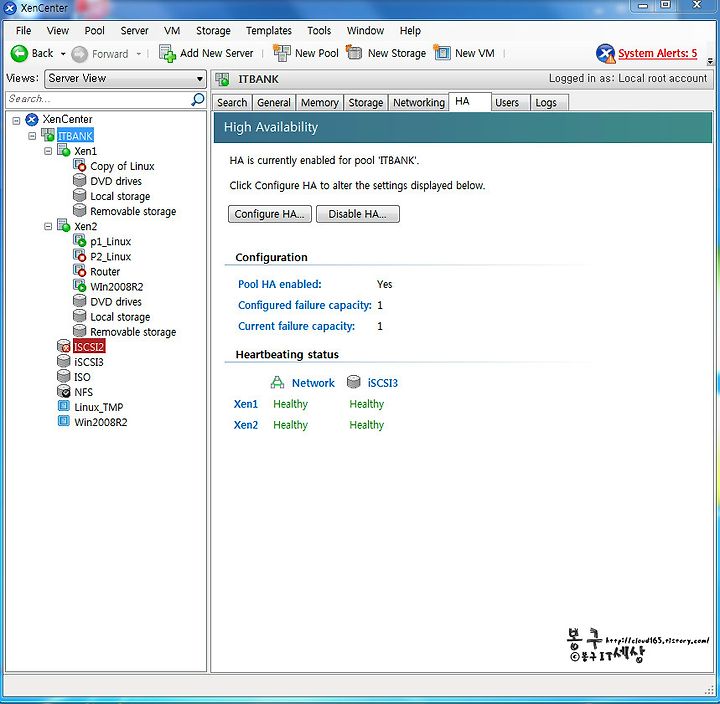Click the iSCSI3 heartbeat storage icon
This screenshot has height=704, width=720.
pyautogui.click(x=354, y=382)
